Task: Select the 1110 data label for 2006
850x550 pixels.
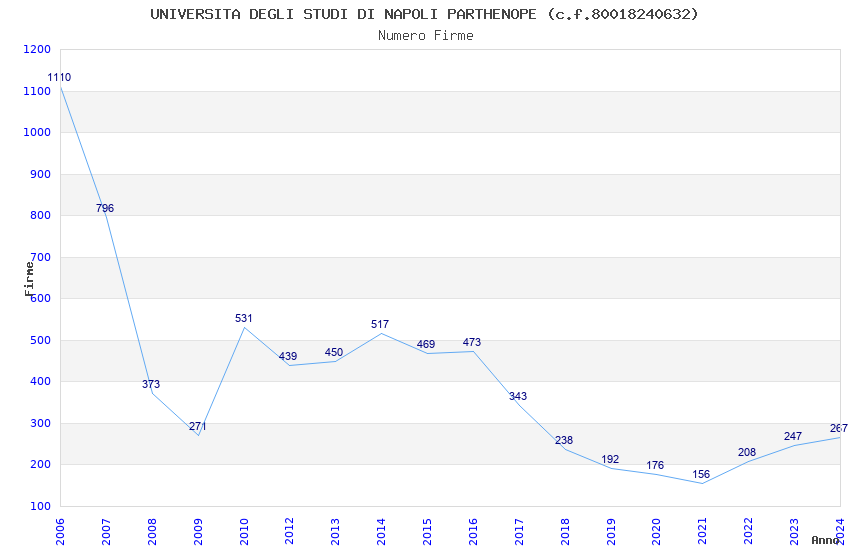Action: 59,77
